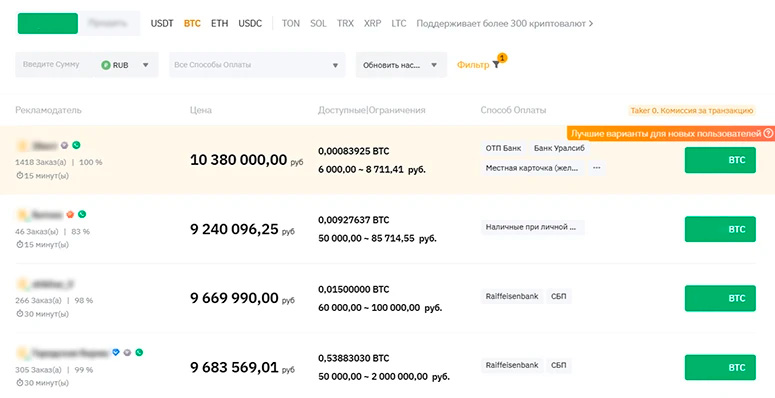Click the orange badge icon on 46 orders advertiser

pyautogui.click(x=70, y=214)
